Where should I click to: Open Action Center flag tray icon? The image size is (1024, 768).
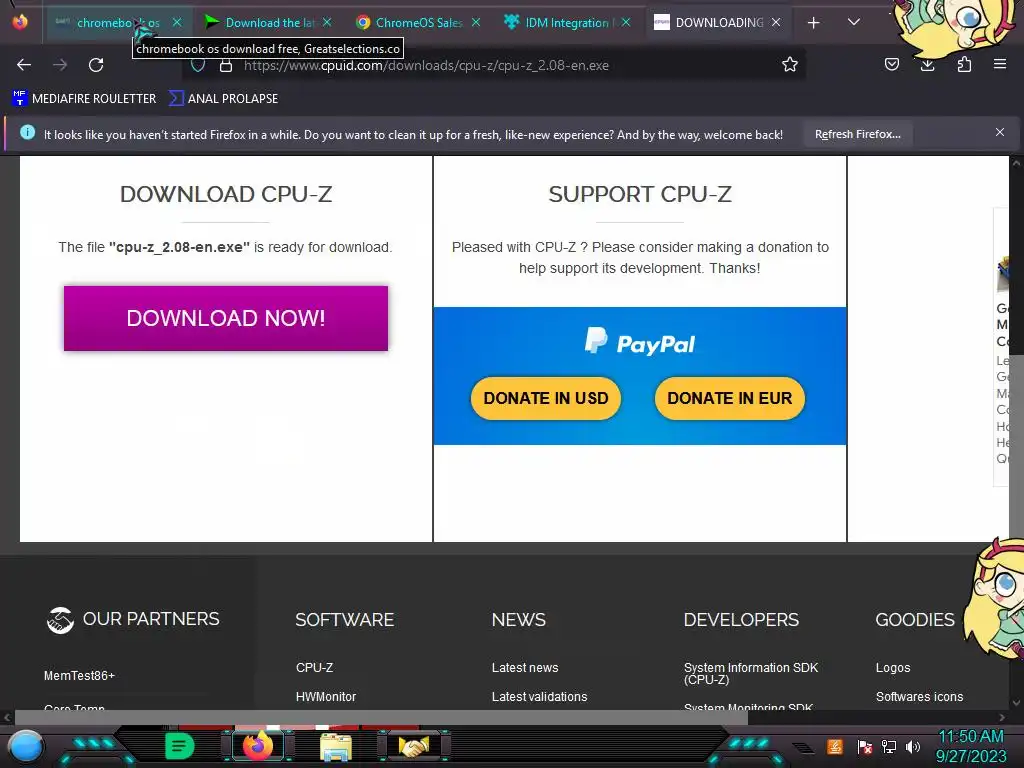click(x=864, y=746)
